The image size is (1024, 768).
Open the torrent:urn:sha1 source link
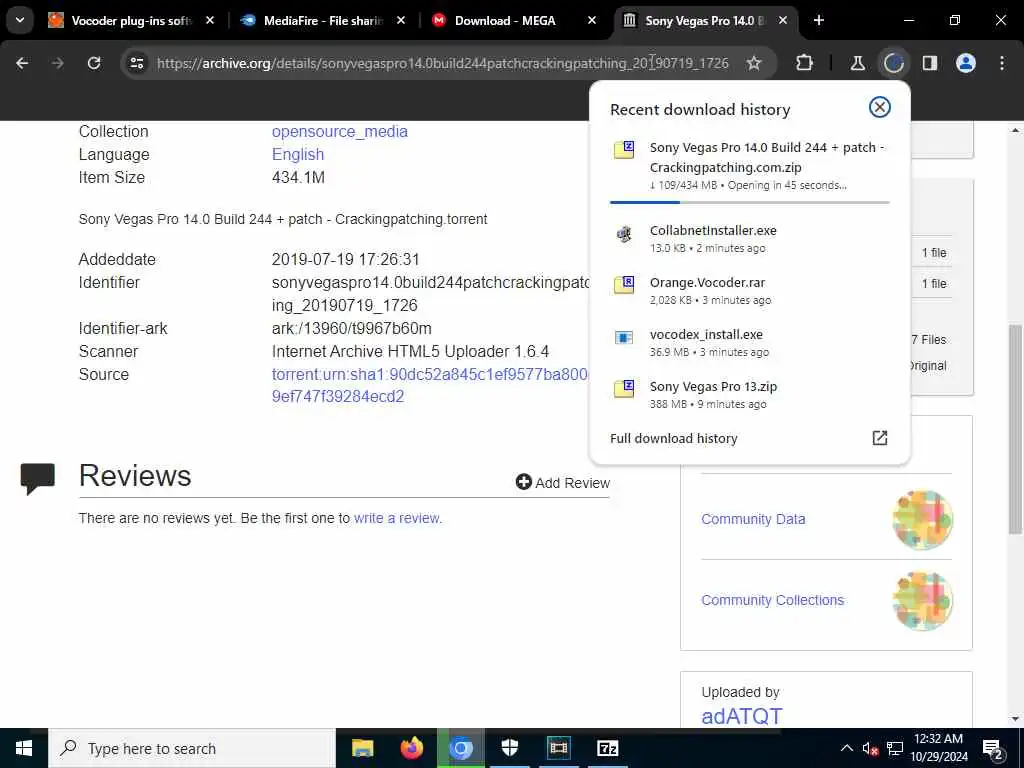[x=430, y=385]
